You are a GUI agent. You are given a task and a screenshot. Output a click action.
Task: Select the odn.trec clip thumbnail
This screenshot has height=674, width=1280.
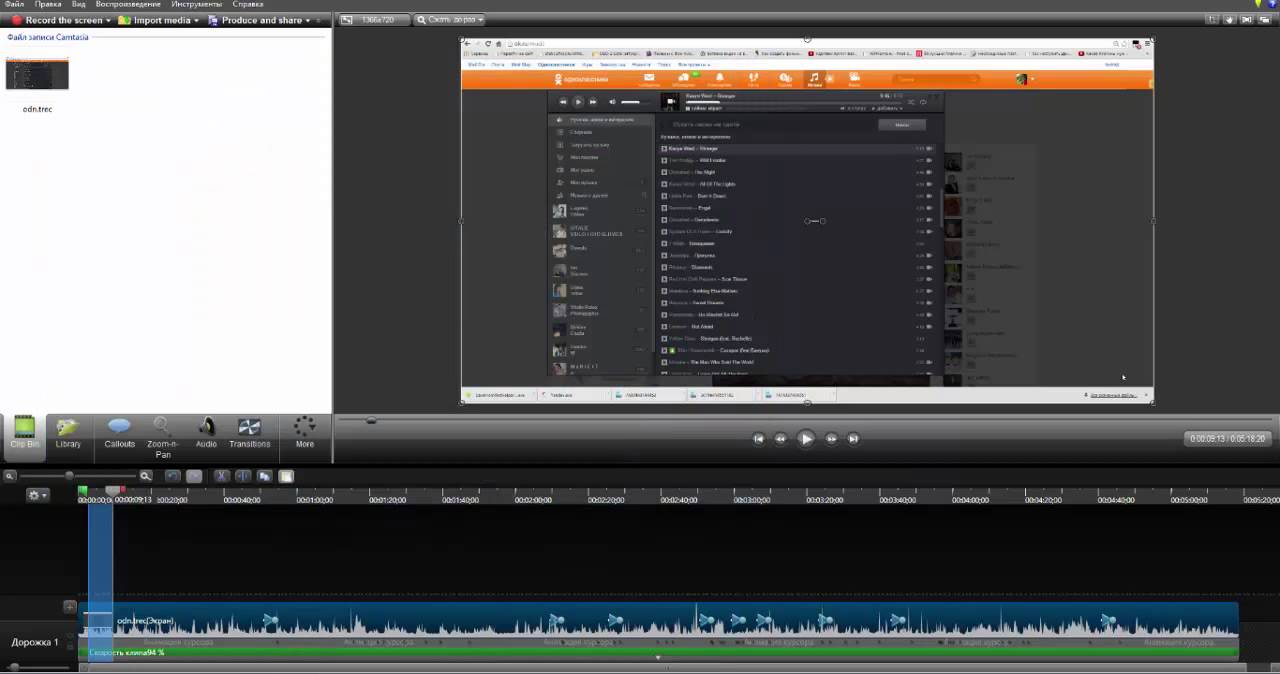[37, 73]
